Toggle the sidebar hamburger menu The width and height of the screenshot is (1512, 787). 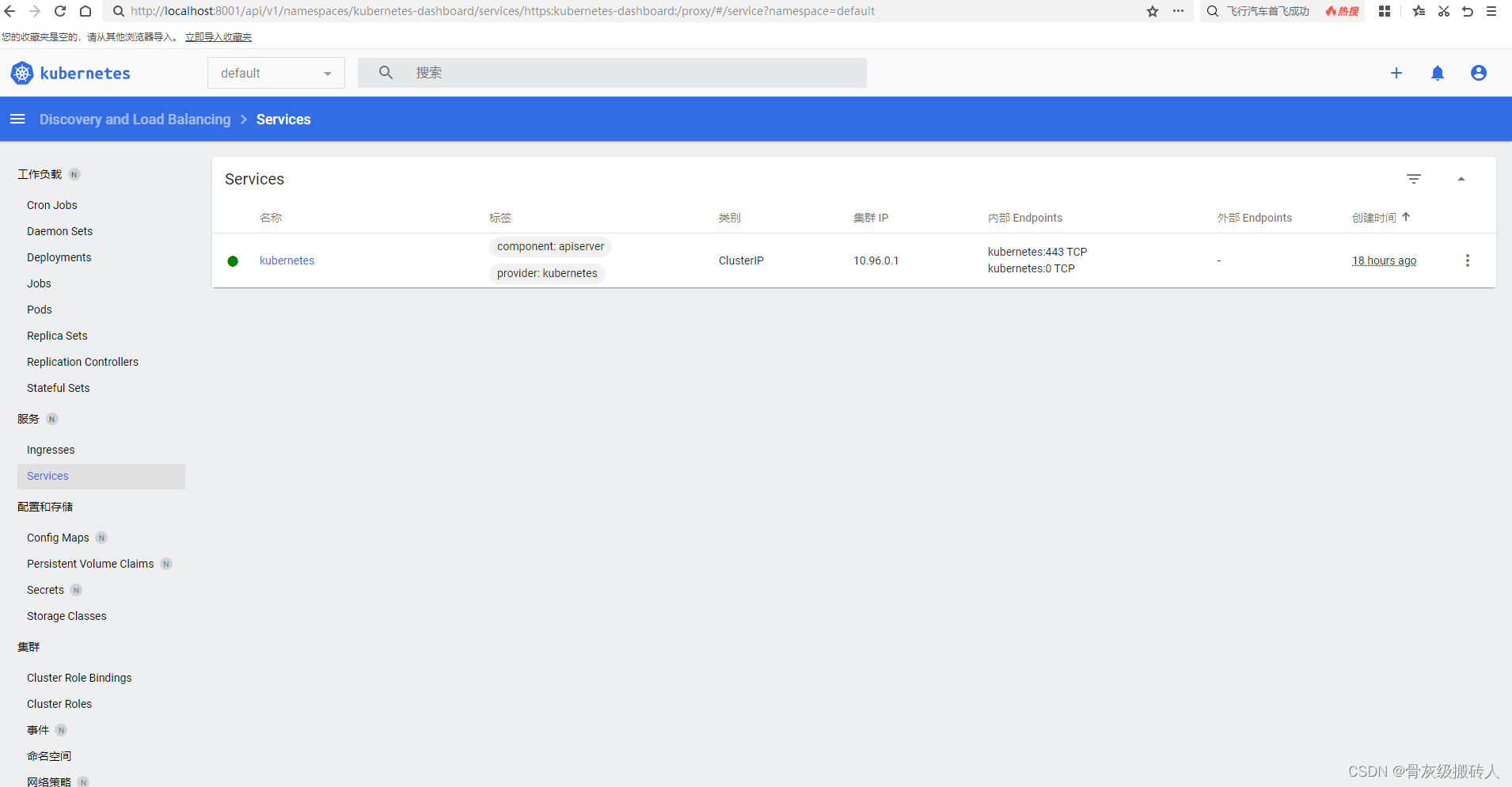click(17, 119)
